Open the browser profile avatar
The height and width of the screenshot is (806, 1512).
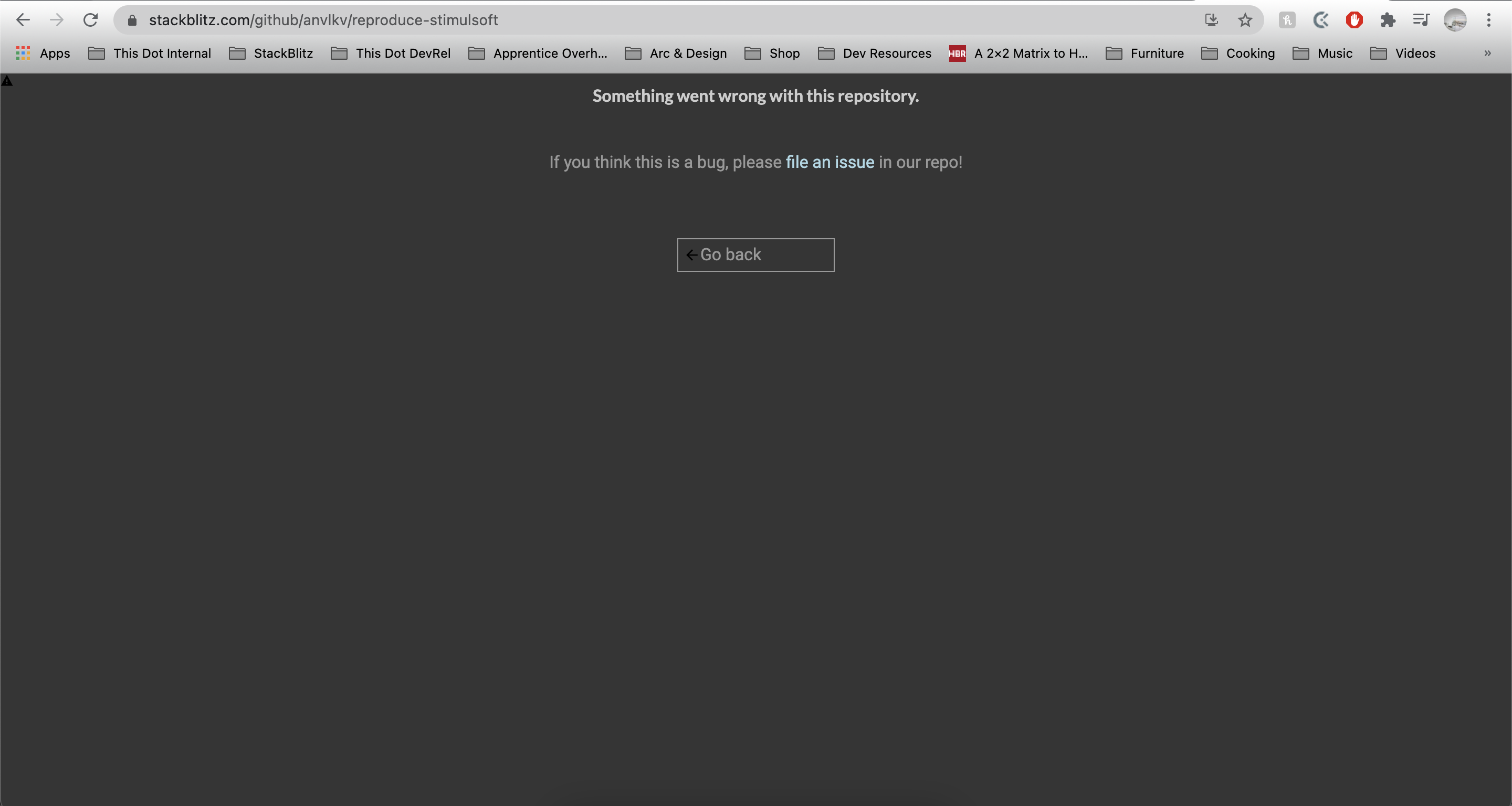tap(1456, 20)
